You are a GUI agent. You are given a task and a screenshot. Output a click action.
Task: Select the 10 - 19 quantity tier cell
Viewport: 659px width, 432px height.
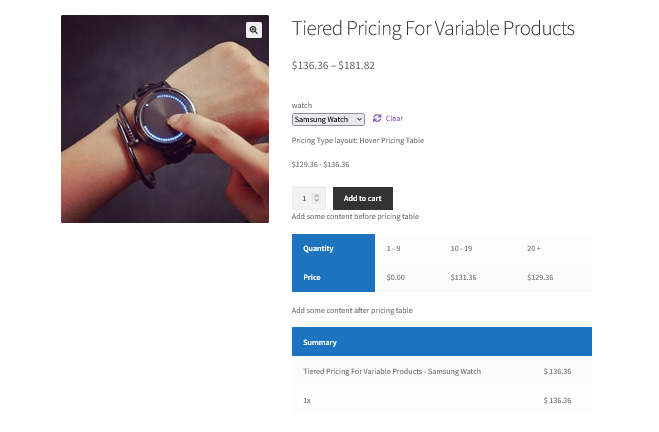point(461,248)
